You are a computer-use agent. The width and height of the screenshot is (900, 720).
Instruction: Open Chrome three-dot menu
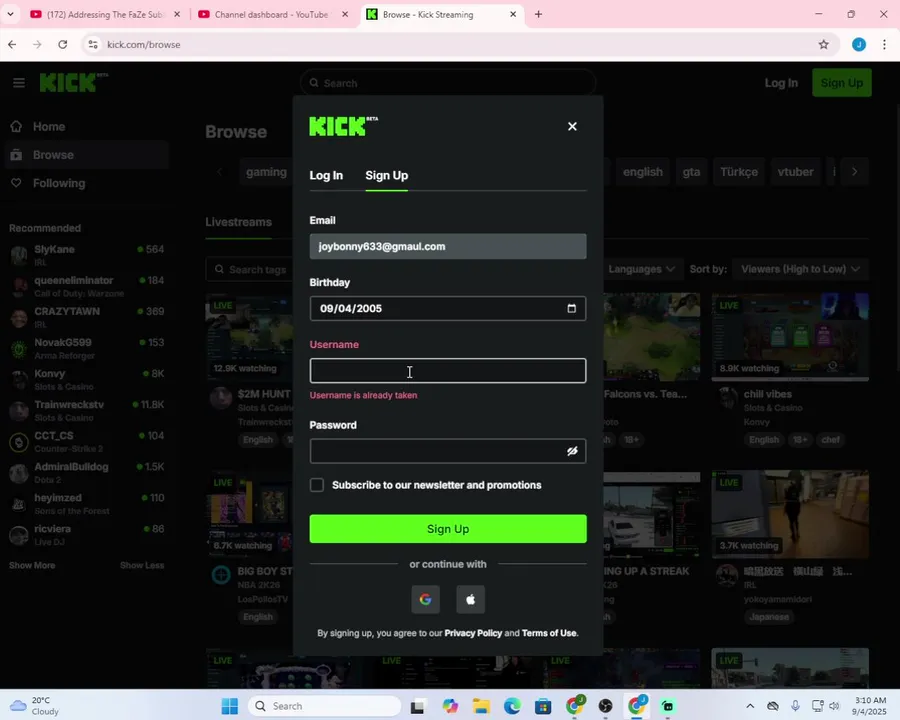[x=884, y=45]
